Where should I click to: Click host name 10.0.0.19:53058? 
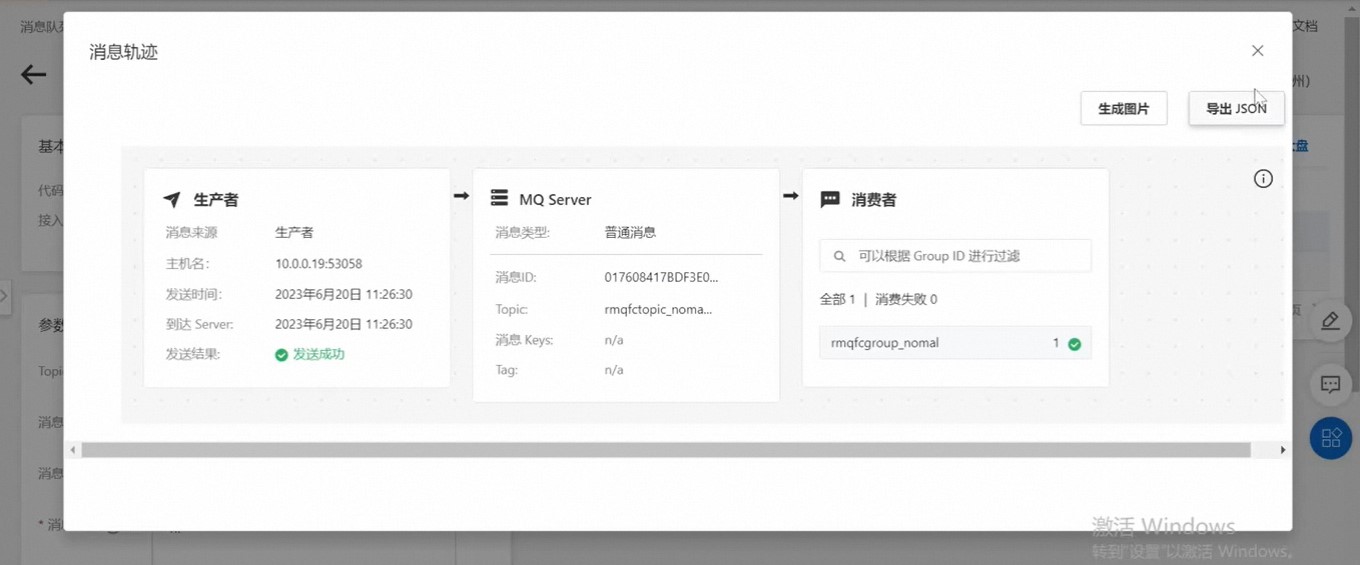tap(318, 264)
